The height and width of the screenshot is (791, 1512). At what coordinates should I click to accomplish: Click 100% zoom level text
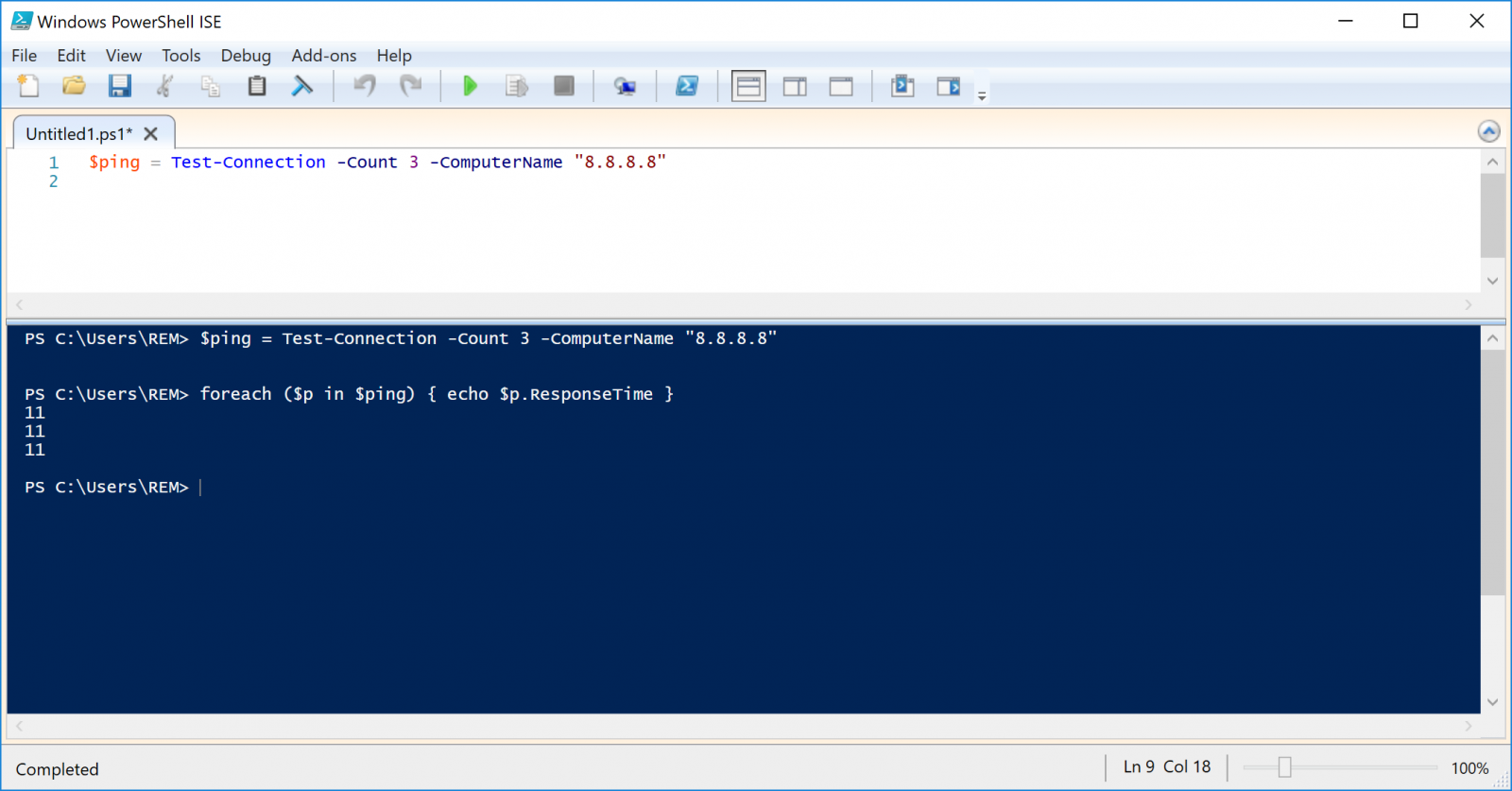1470,768
